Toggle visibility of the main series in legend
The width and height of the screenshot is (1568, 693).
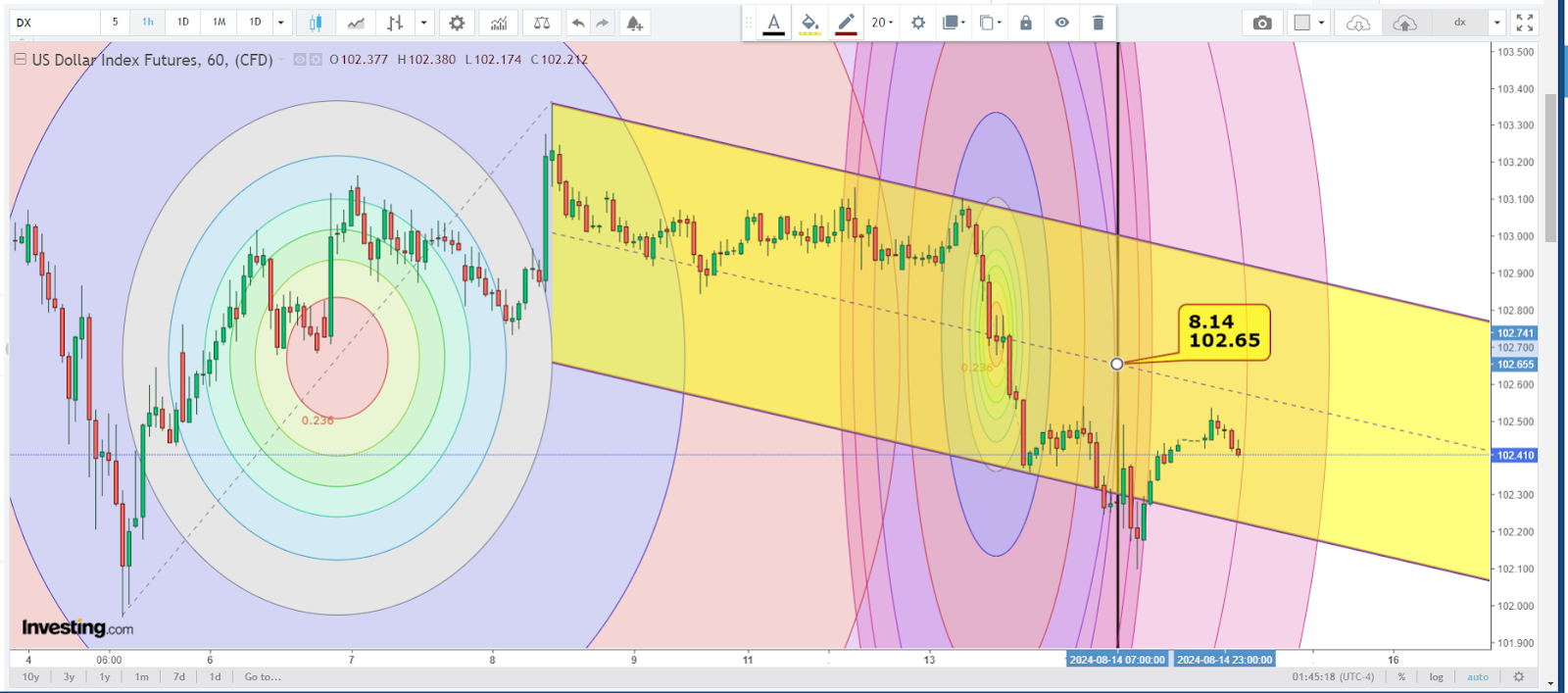(300, 60)
